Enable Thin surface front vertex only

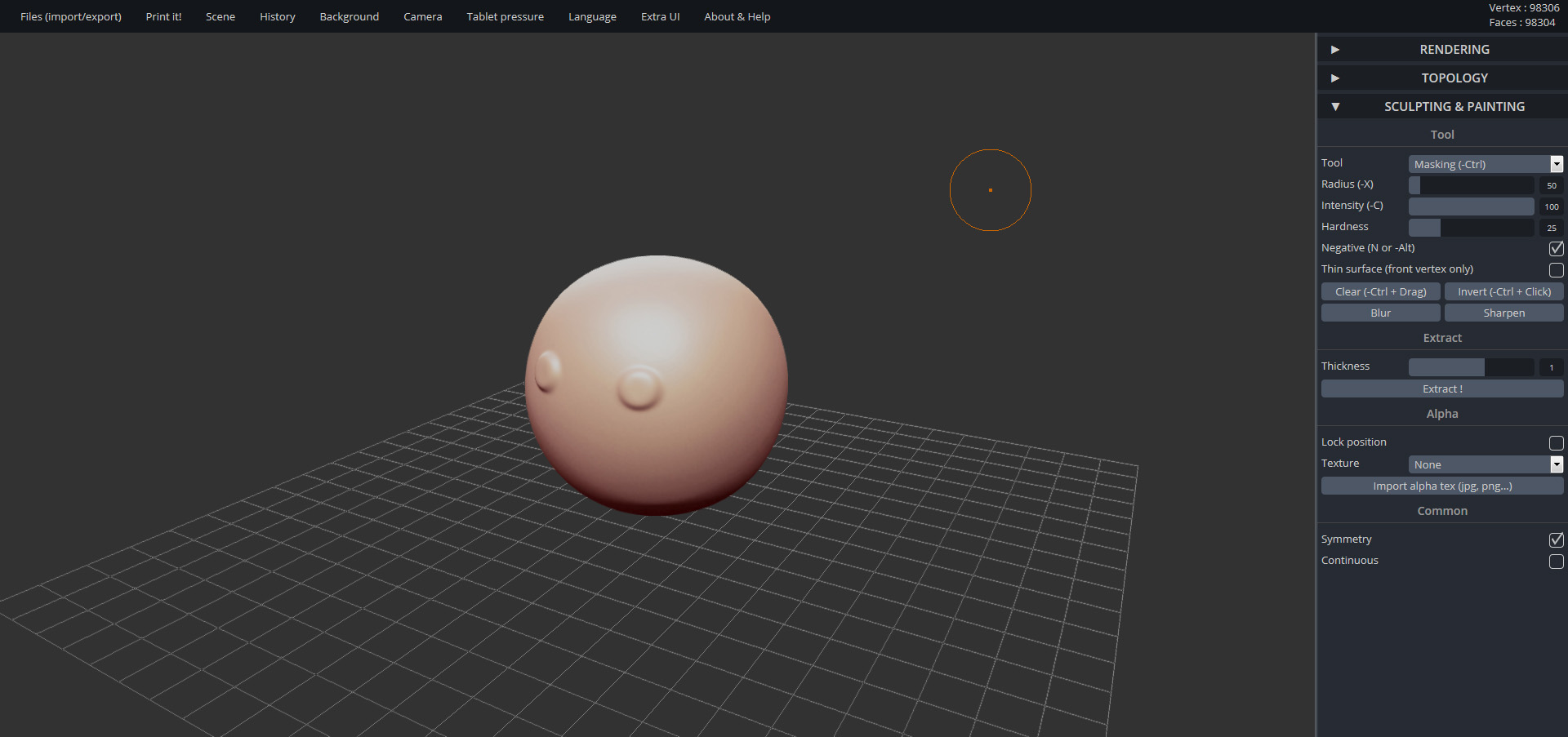click(1556, 269)
